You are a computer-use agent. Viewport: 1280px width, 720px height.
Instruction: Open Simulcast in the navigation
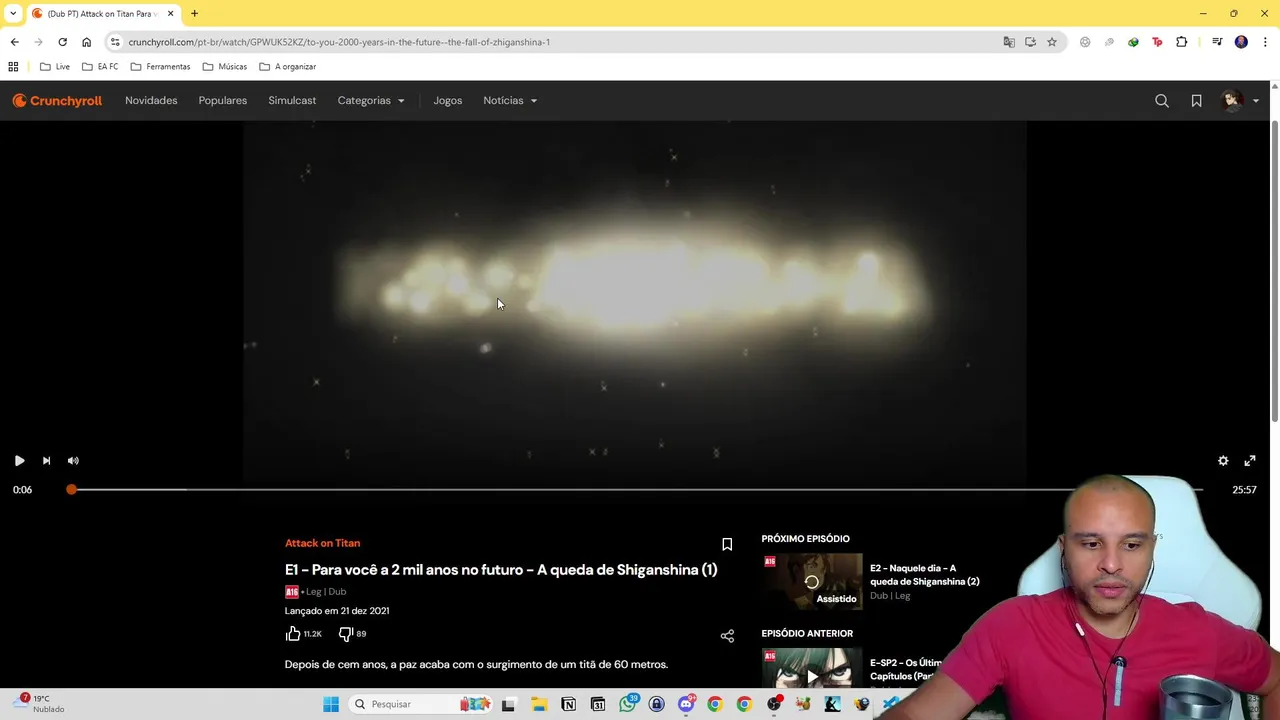tap(292, 101)
